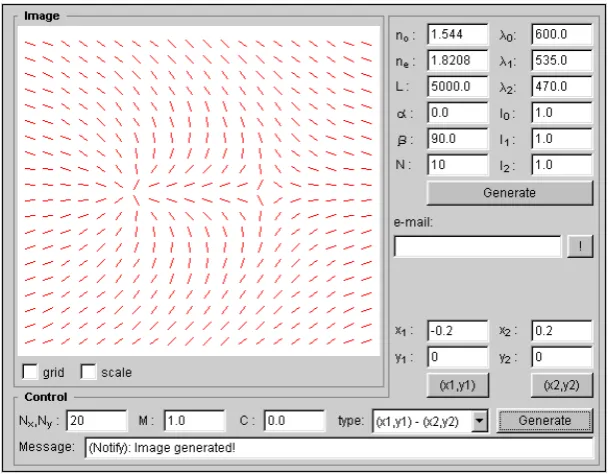Click the alpha field showing 0.0
This screenshot has width=611, height=474.
pyautogui.click(x=457, y=113)
